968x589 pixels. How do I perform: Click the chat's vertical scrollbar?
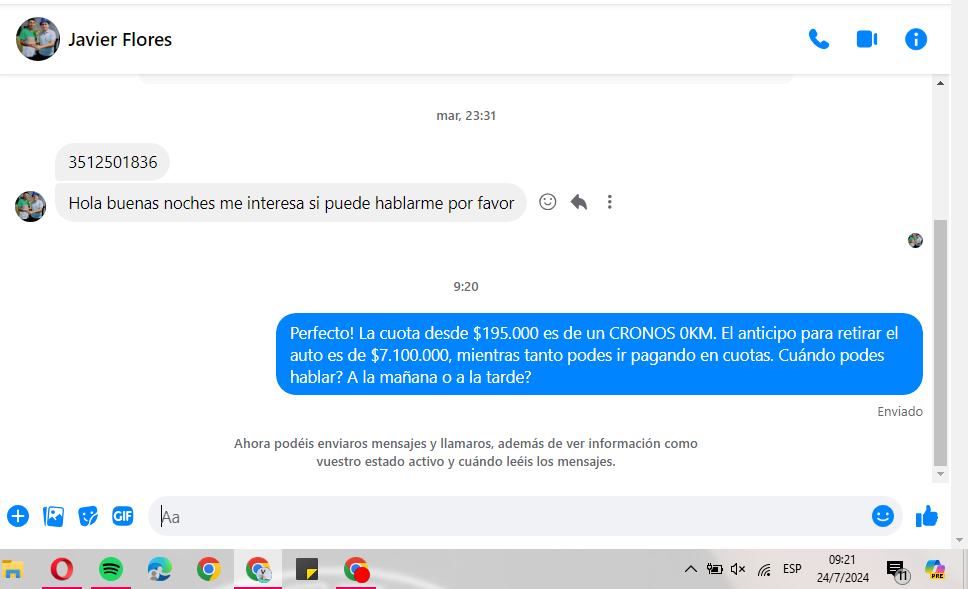click(x=941, y=340)
